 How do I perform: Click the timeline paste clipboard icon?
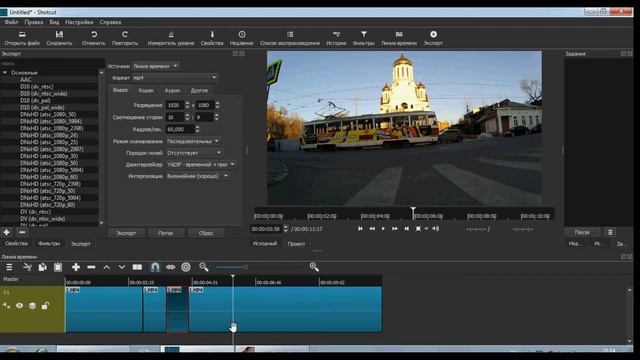[58, 267]
